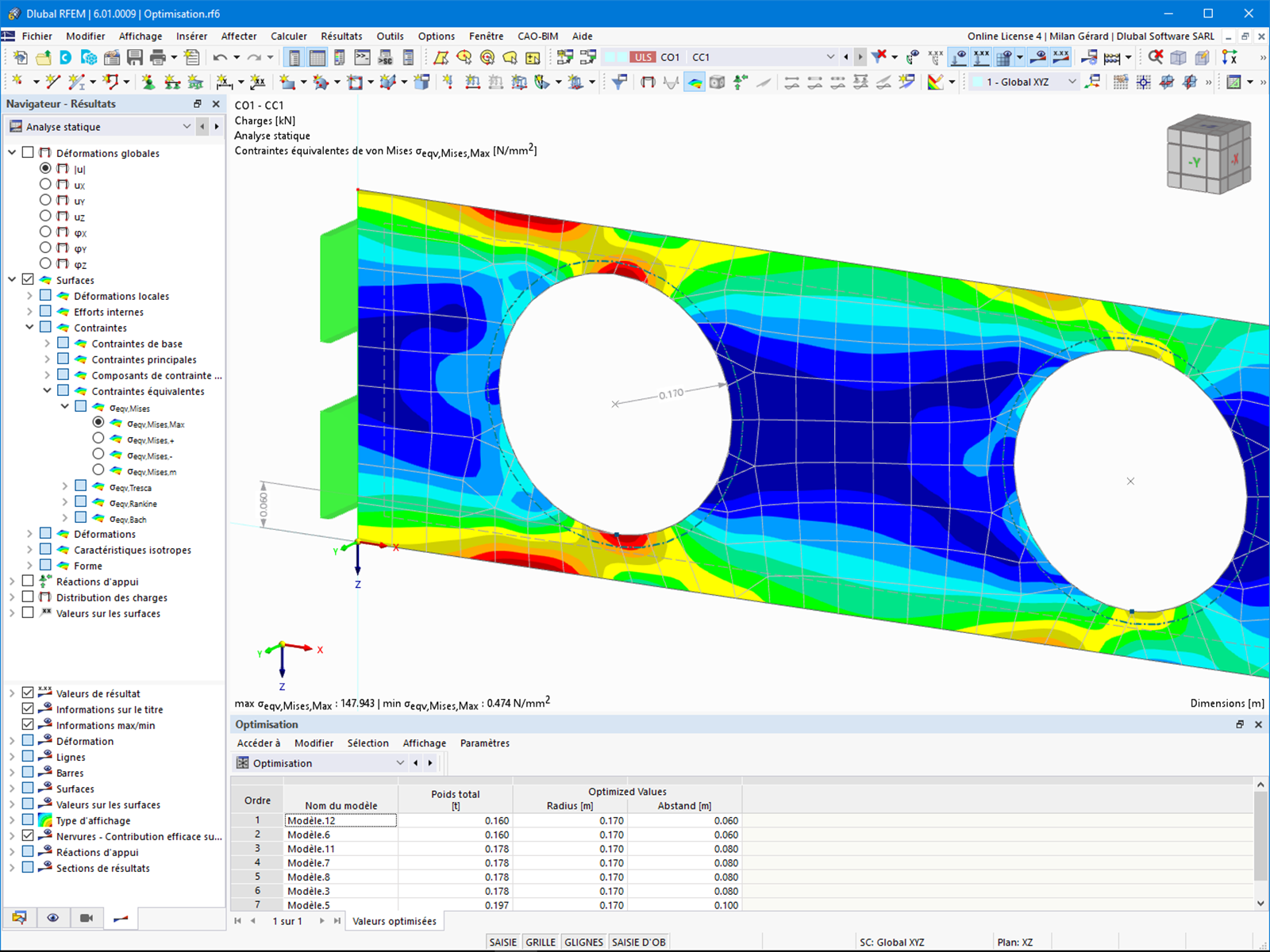Click the delete filter icon with red X
The image size is (1270, 952).
pyautogui.click(x=879, y=57)
